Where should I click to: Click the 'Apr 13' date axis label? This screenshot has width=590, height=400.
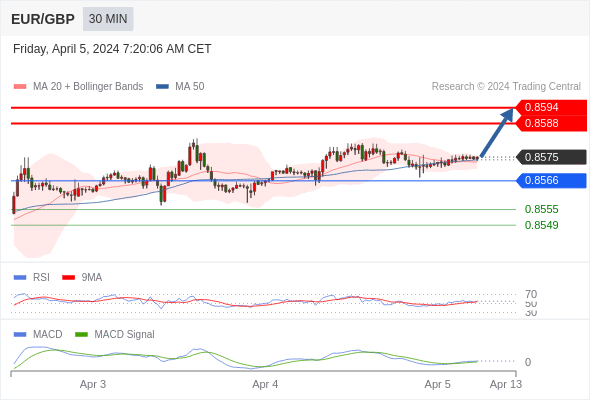506,384
